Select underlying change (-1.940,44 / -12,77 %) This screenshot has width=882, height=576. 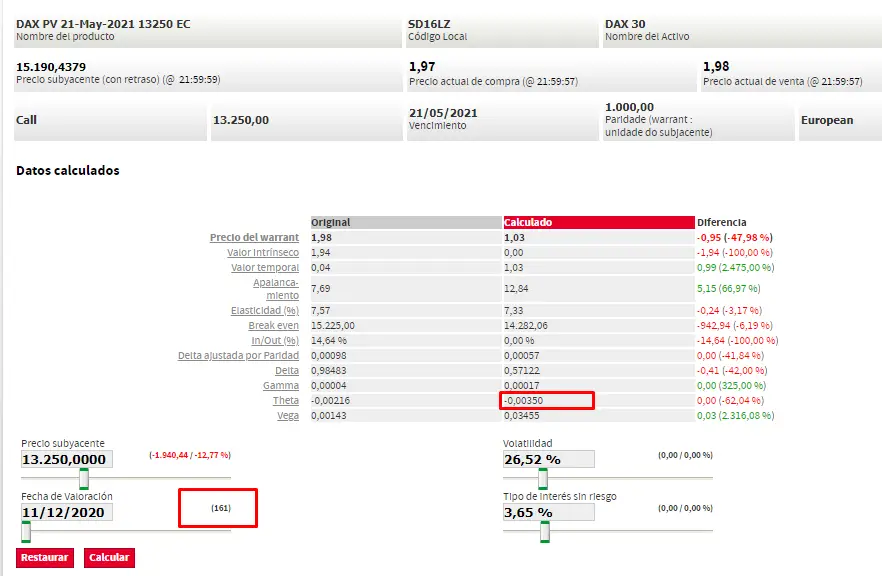click(190, 455)
